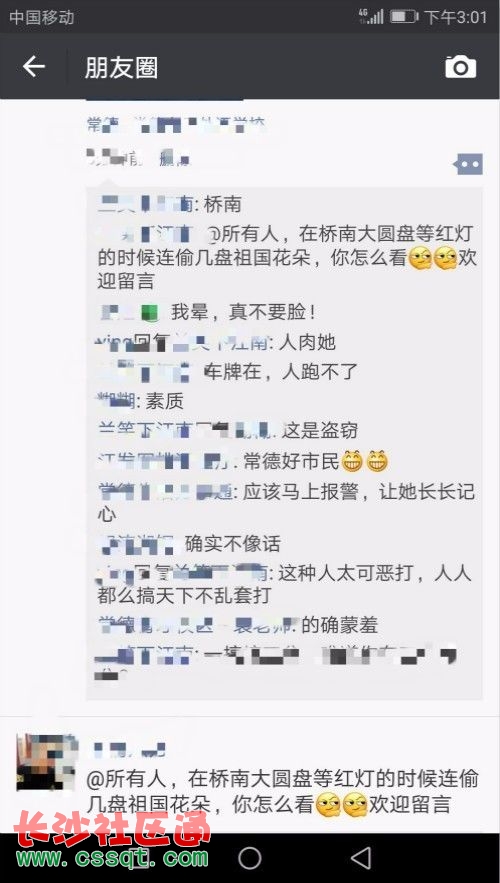Tap the comment "确实不像话"
Image resolution: width=500 pixels, height=883 pixels.
click(x=233, y=544)
